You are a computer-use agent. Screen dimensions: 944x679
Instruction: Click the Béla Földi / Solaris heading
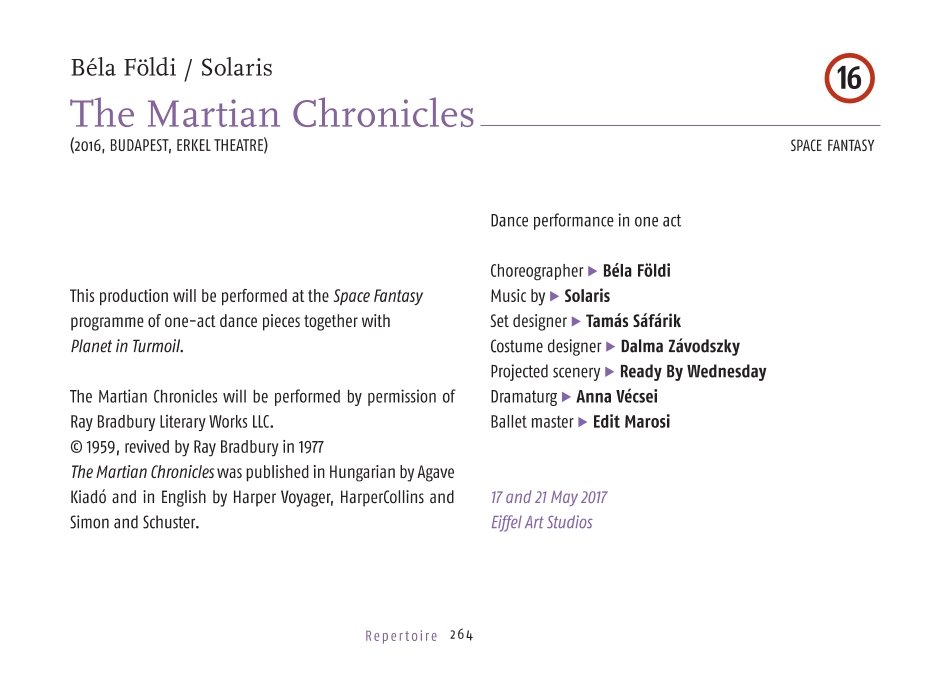tap(171, 69)
